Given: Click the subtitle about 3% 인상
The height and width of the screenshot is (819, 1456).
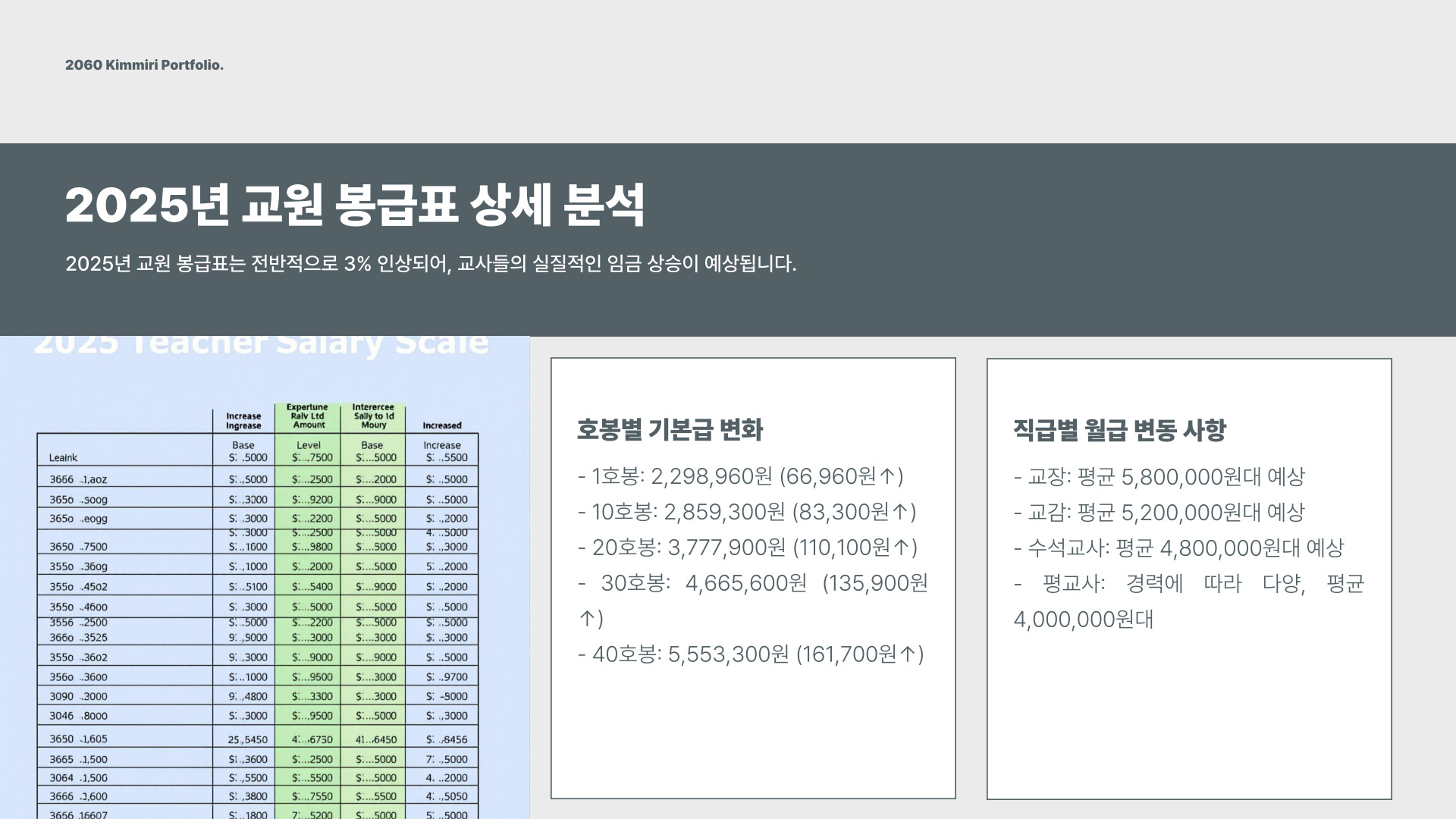Looking at the screenshot, I should [430, 264].
